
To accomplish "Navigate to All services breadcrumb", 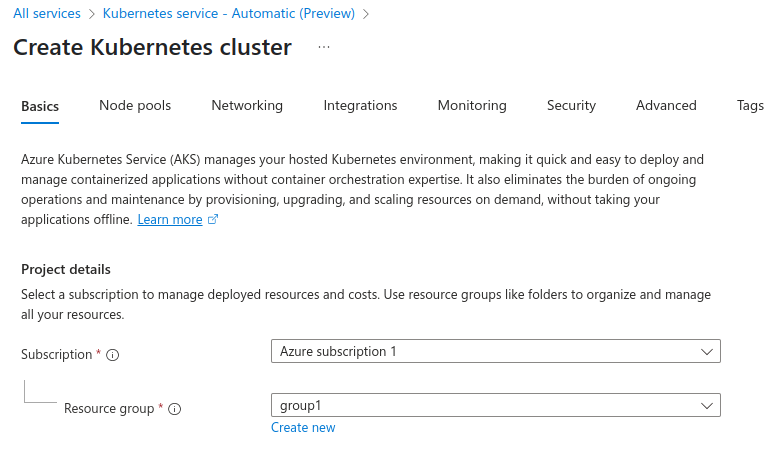I will (46, 14).
